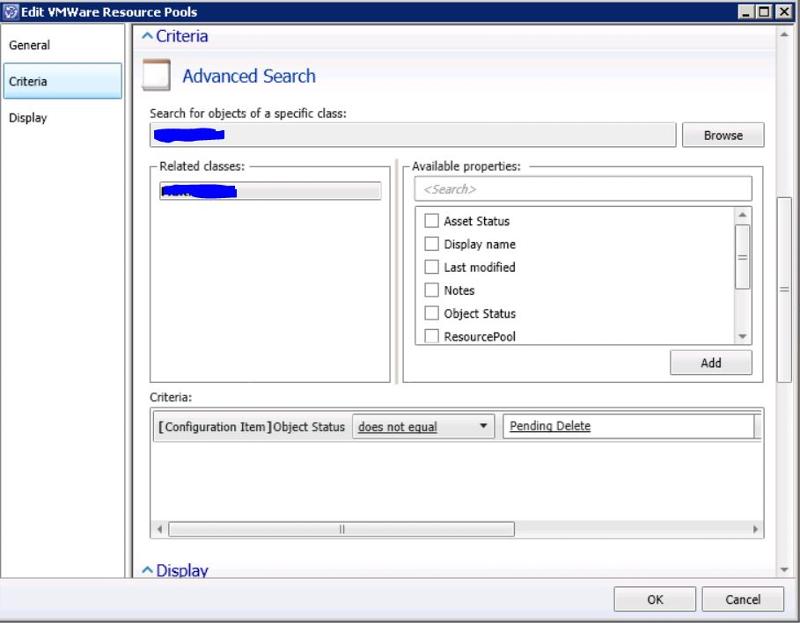Click the Pending Delete value field

629,426
